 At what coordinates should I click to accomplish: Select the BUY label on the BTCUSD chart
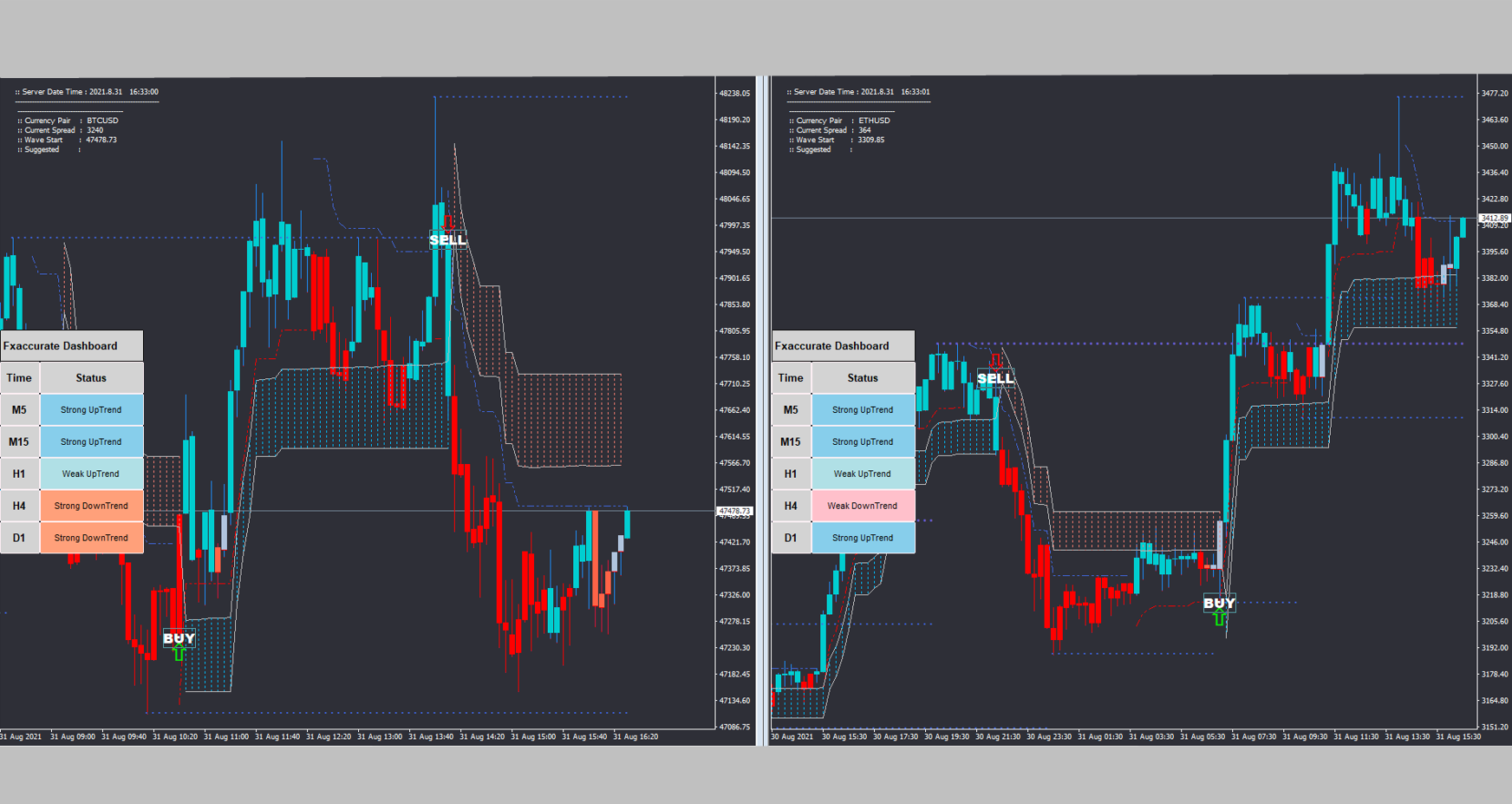(x=179, y=638)
